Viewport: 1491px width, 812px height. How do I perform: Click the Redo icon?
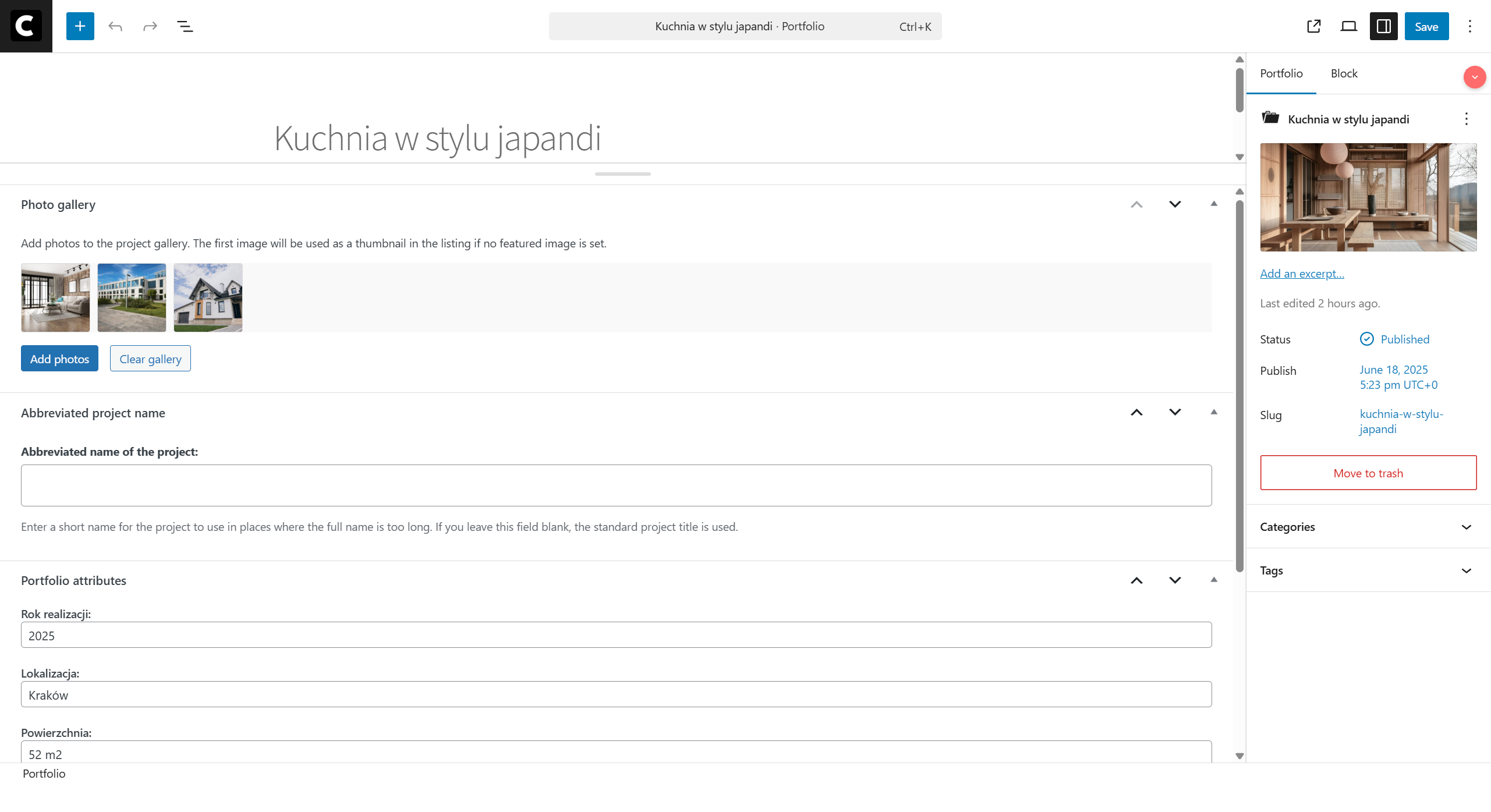click(x=150, y=26)
